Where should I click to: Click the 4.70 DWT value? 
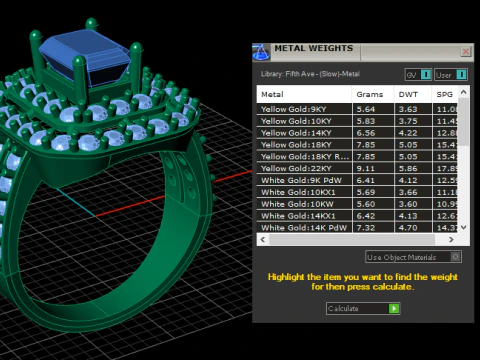click(408, 228)
